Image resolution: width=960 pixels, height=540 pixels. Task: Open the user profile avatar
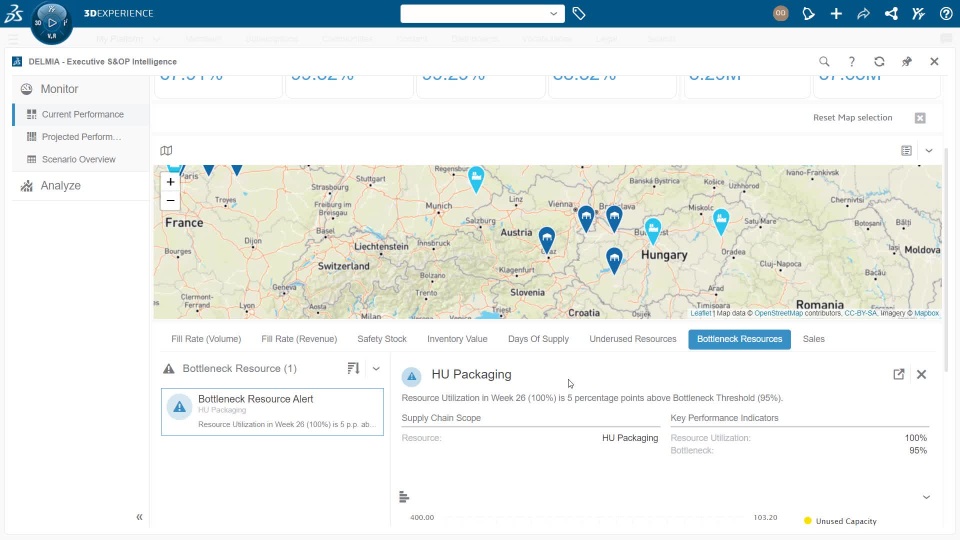(781, 13)
